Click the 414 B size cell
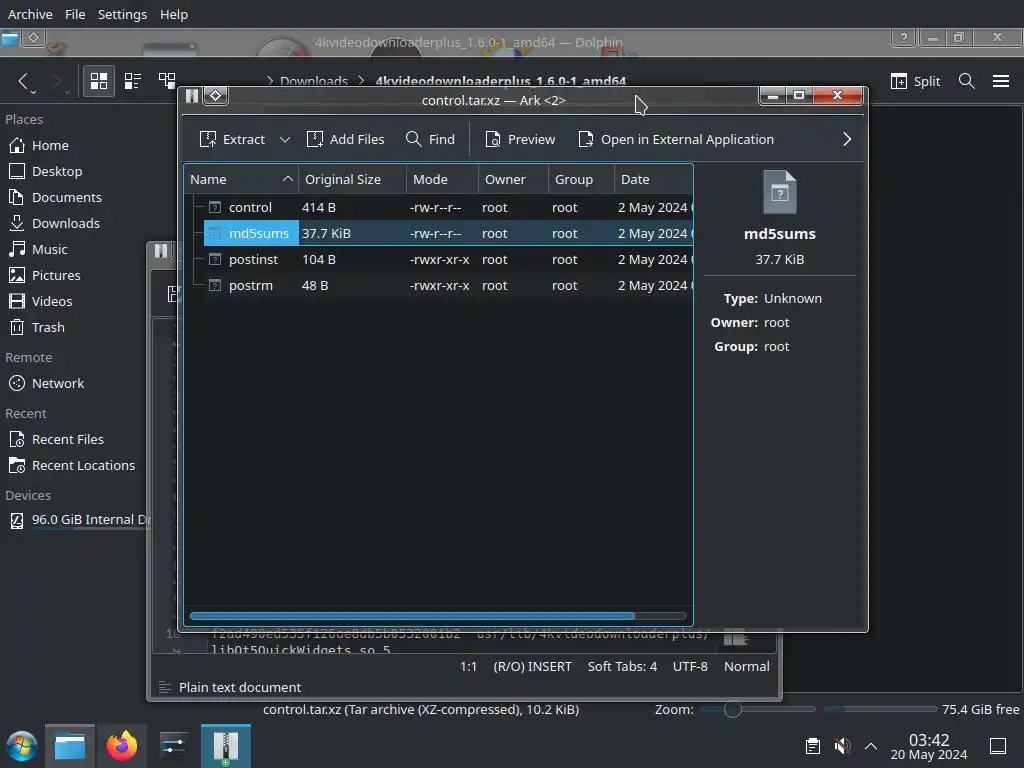This screenshot has height=768, width=1024. [x=319, y=207]
